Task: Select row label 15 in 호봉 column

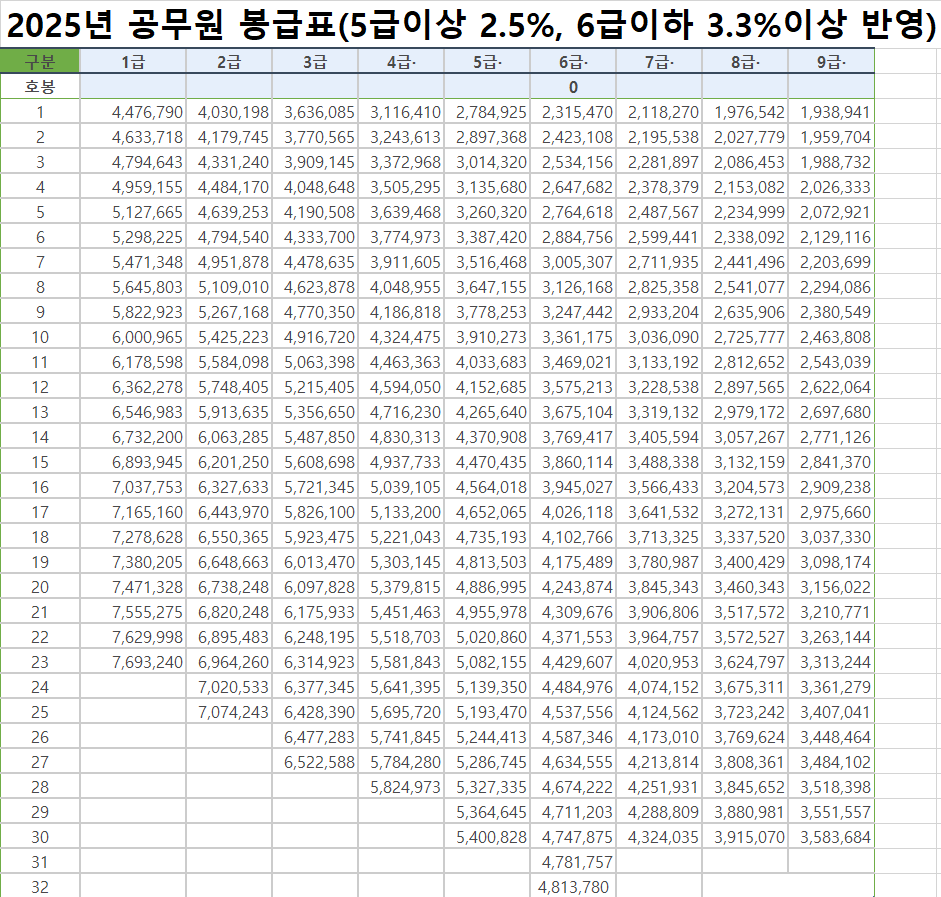Action: click(40, 462)
